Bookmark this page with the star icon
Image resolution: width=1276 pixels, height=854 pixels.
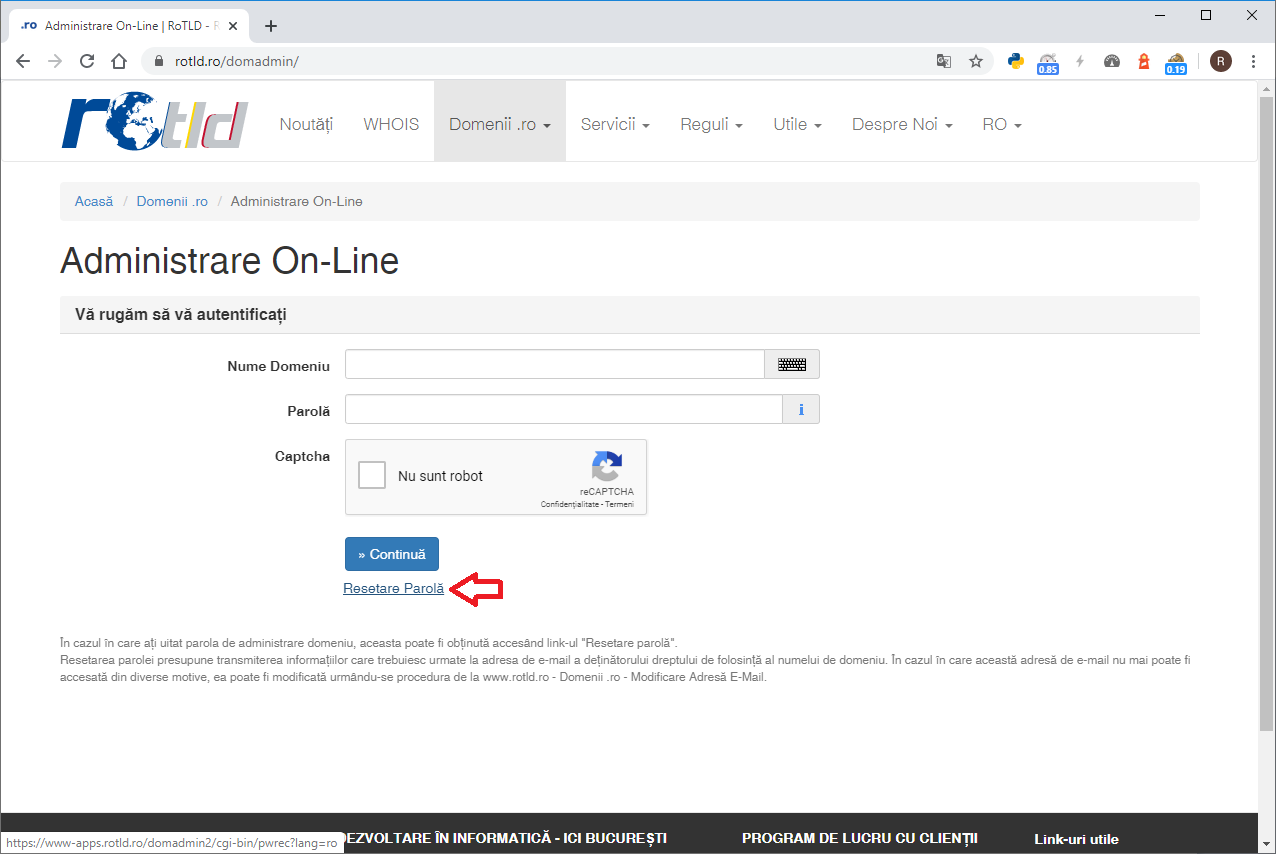(976, 61)
